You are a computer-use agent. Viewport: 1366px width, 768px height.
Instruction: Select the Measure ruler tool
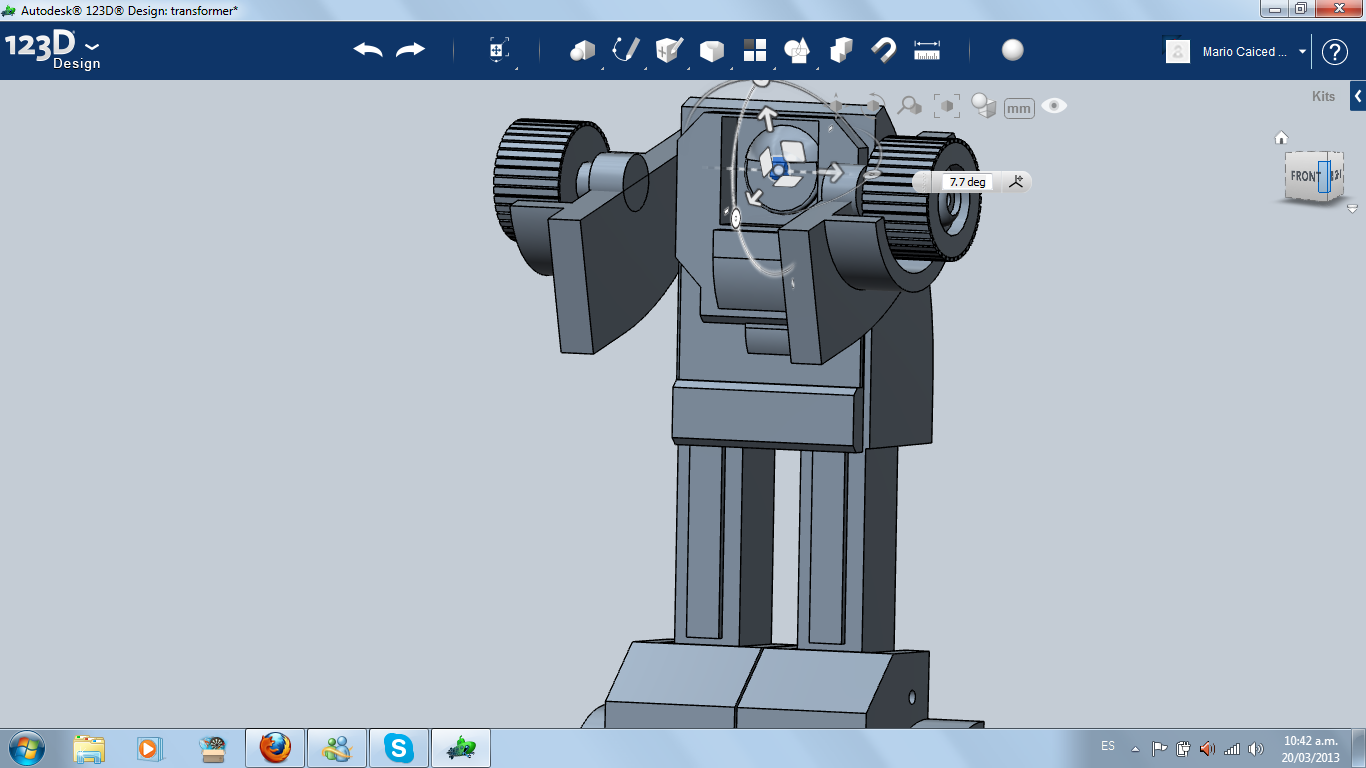tap(927, 50)
